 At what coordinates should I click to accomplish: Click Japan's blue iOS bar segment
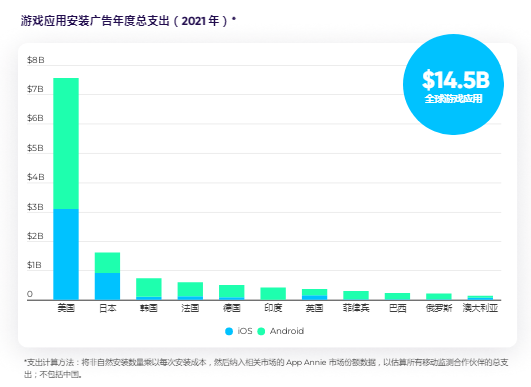click(107, 286)
